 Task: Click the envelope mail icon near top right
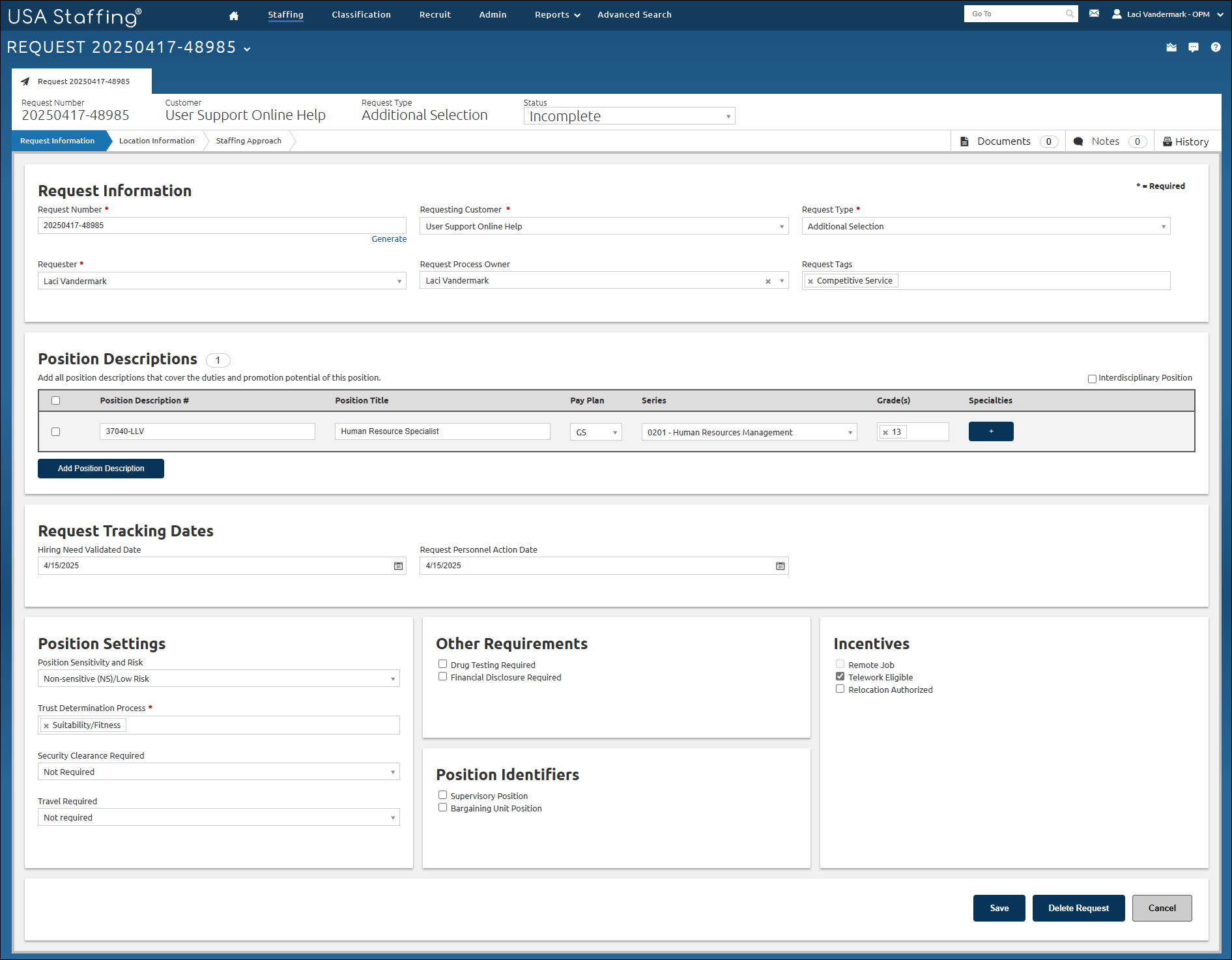click(1094, 12)
